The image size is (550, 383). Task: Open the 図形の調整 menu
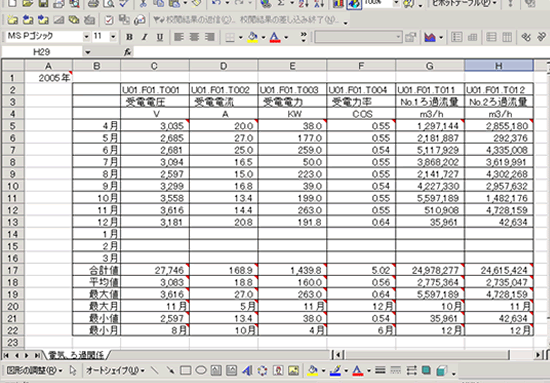(34, 370)
